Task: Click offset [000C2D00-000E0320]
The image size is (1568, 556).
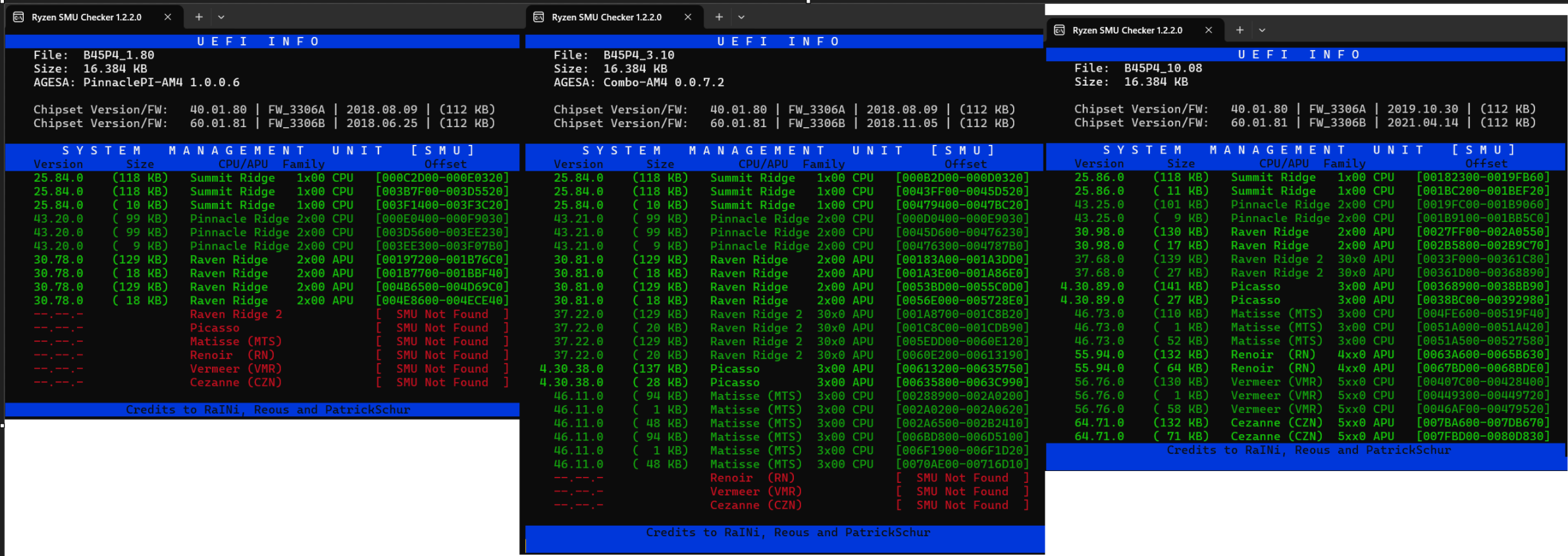Action: (442, 178)
